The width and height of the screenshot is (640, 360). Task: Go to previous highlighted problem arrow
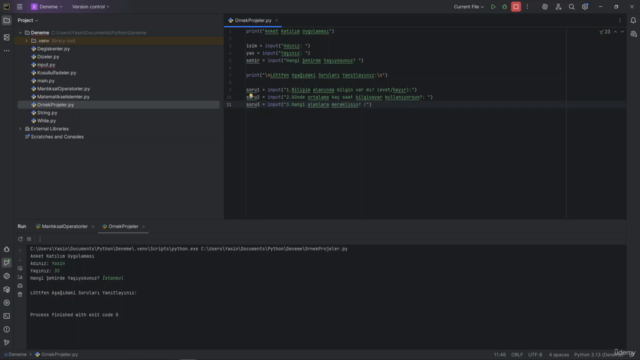pyautogui.click(x=615, y=32)
